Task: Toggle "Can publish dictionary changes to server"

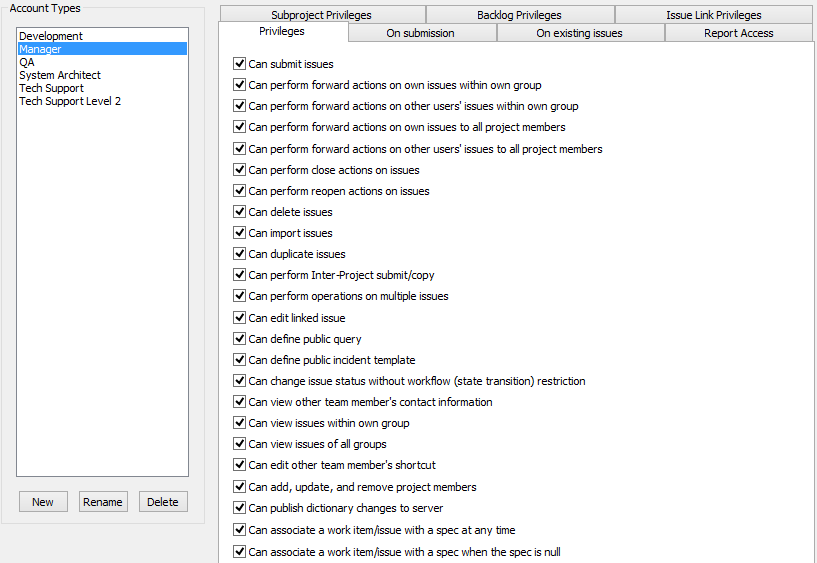Action: click(x=239, y=508)
